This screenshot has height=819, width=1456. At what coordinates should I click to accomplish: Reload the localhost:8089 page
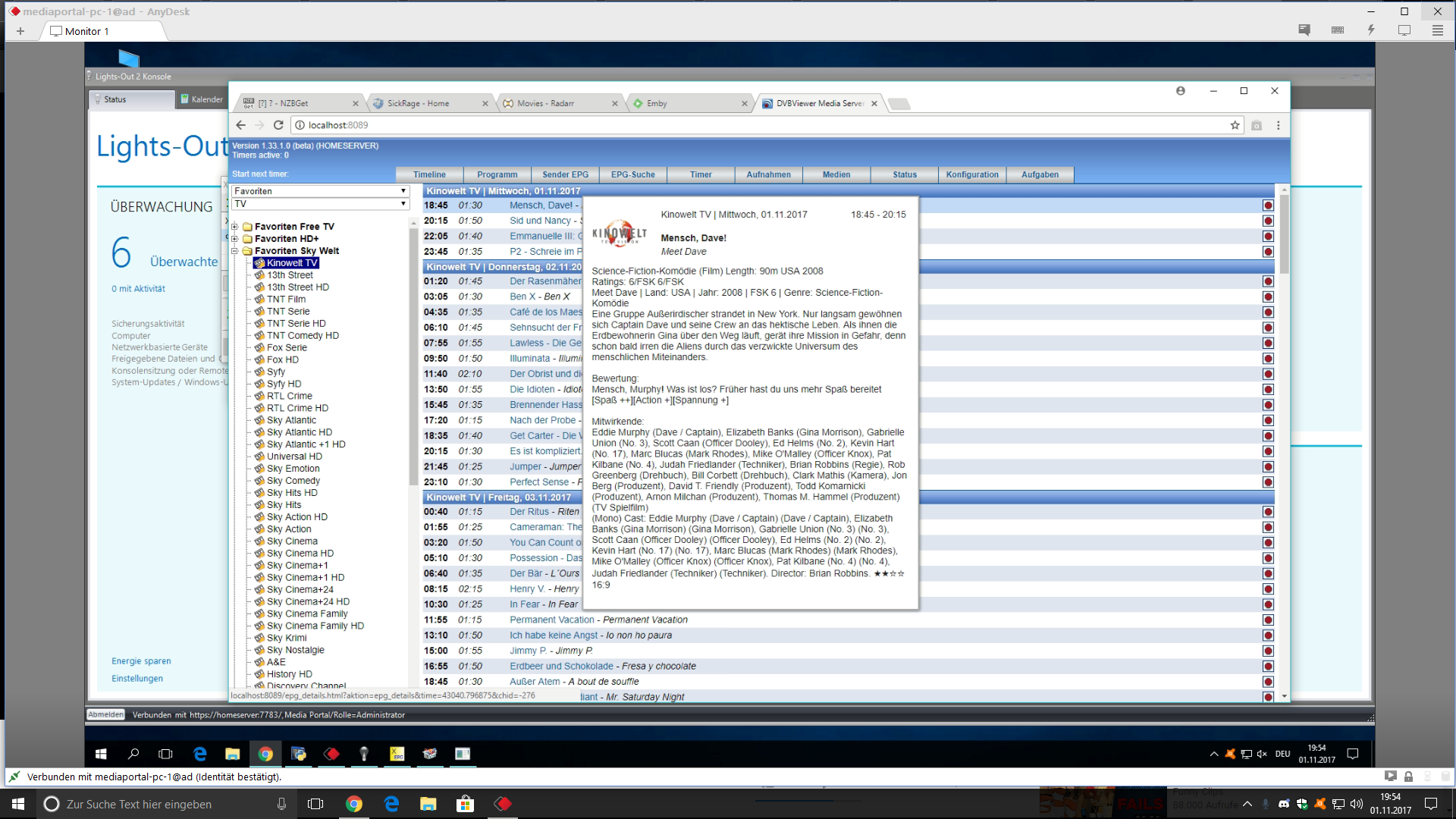click(278, 125)
